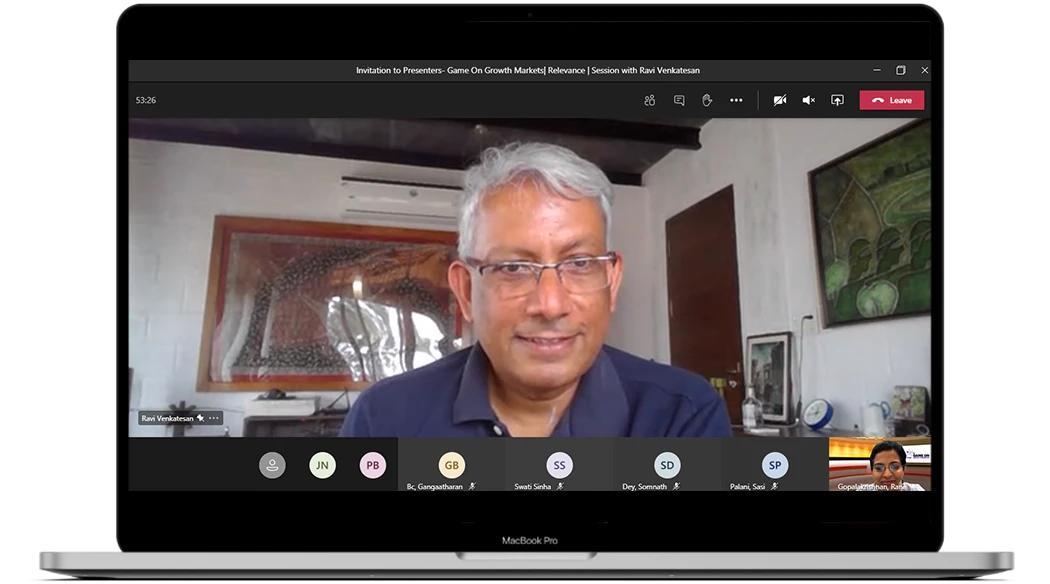1050x584 pixels.
Task: Click the muted microphone icon beside Swati Sinha
Action: coord(560,486)
